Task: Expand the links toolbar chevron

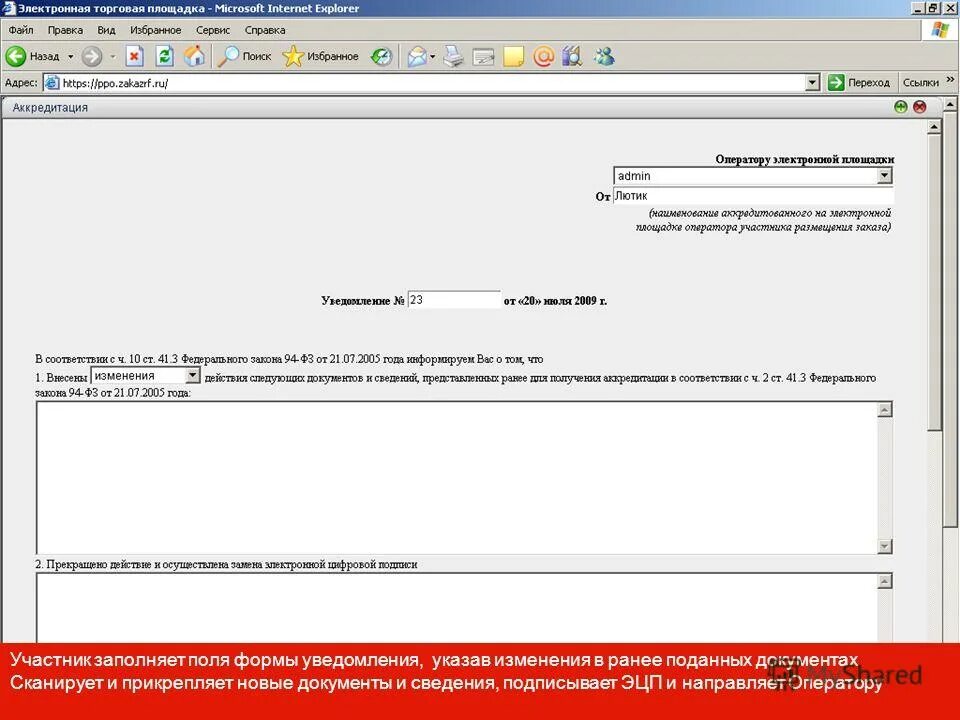Action: (950, 80)
